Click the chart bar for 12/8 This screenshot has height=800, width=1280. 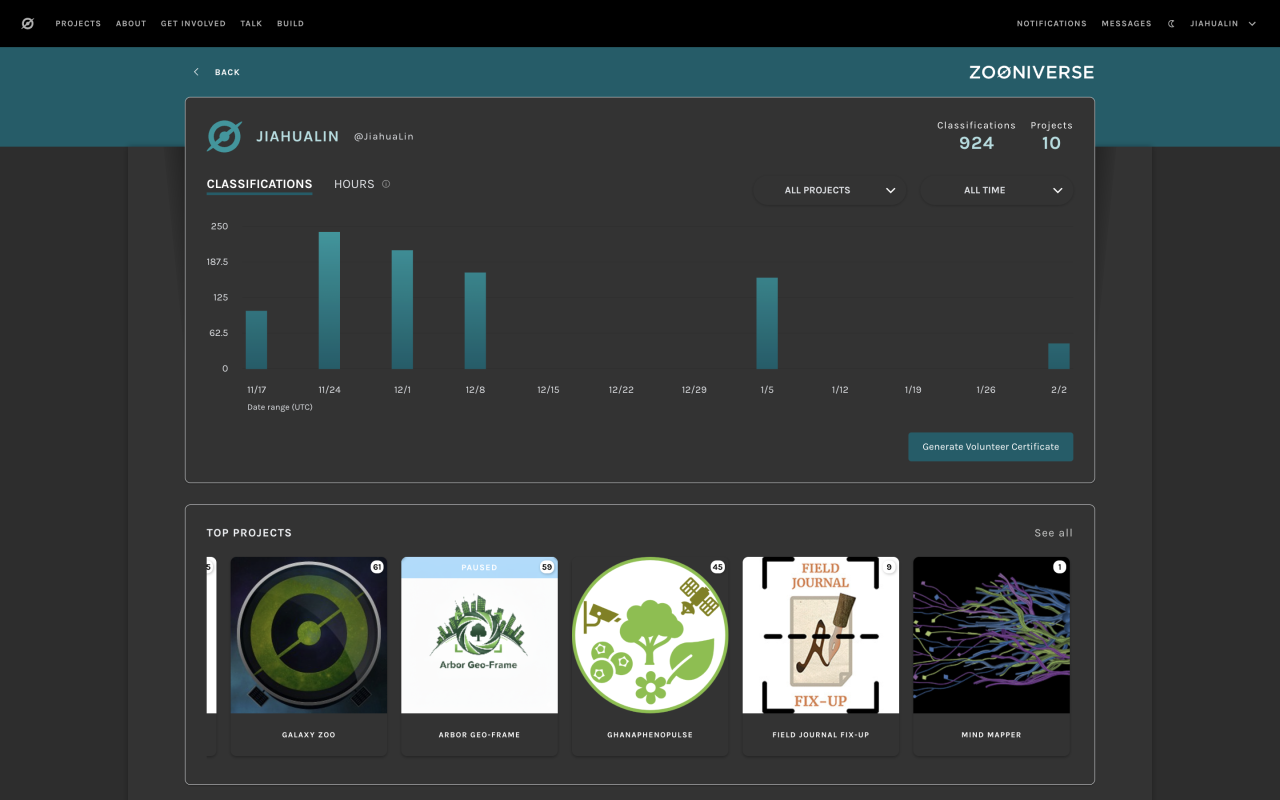tap(475, 321)
